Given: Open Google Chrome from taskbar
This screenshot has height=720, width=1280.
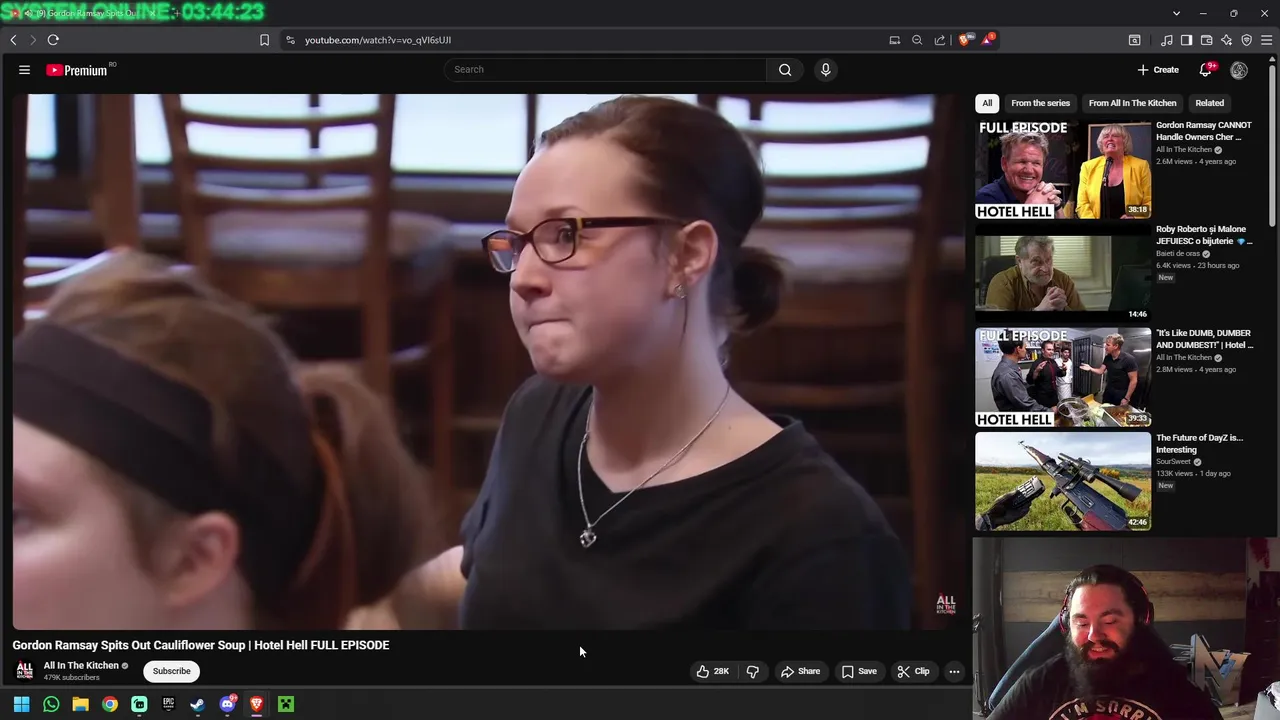Looking at the screenshot, I should pos(110,704).
